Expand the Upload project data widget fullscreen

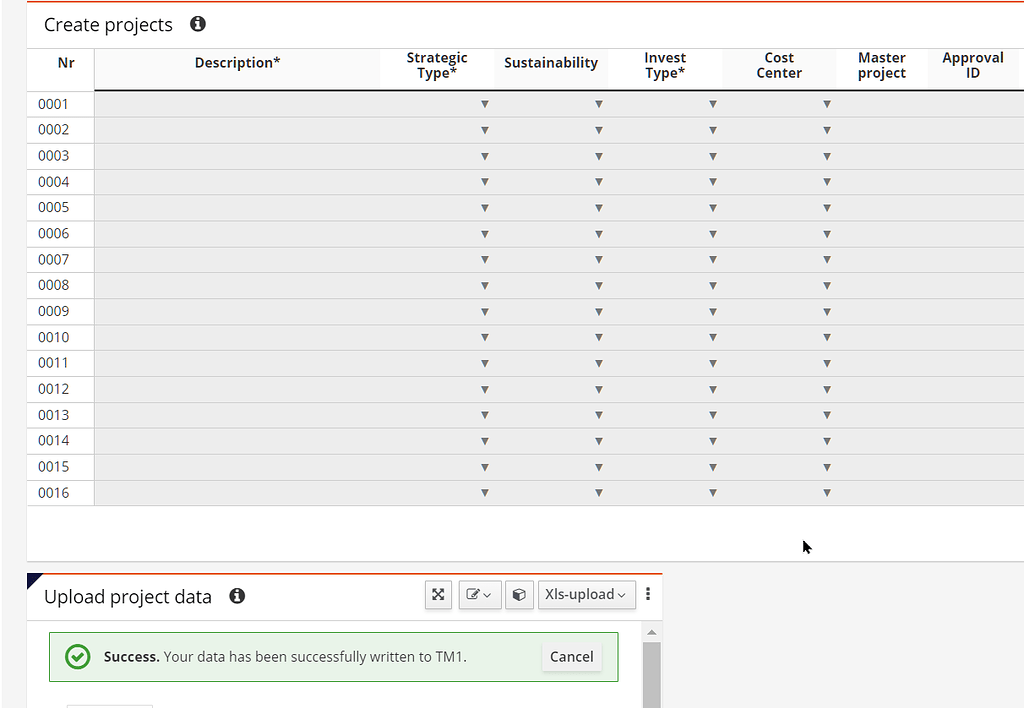(x=438, y=594)
